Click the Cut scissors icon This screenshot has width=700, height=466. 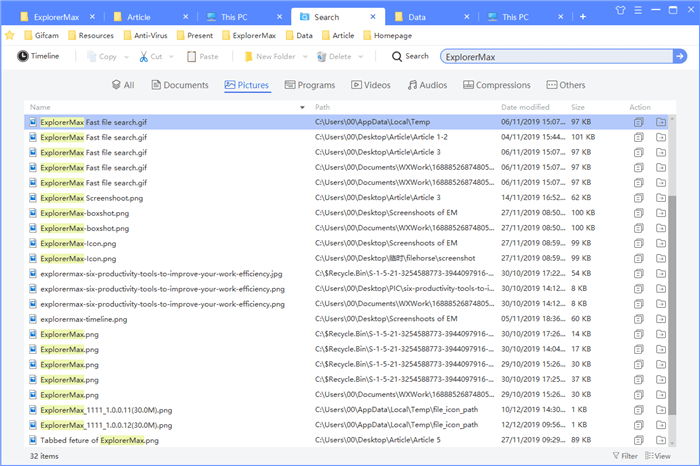pyautogui.click(x=143, y=57)
